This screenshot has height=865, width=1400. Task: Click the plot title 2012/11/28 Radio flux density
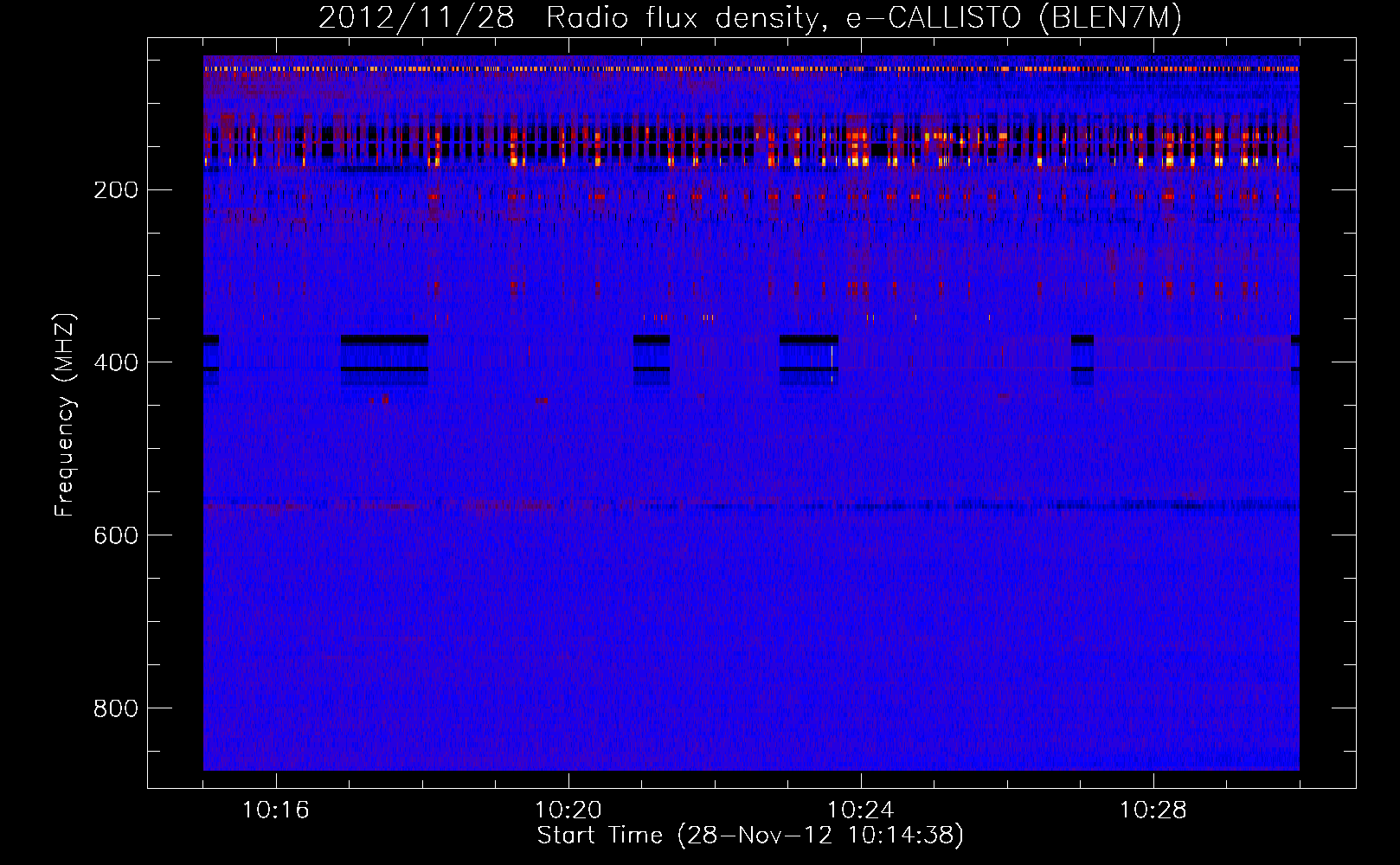pos(750,17)
